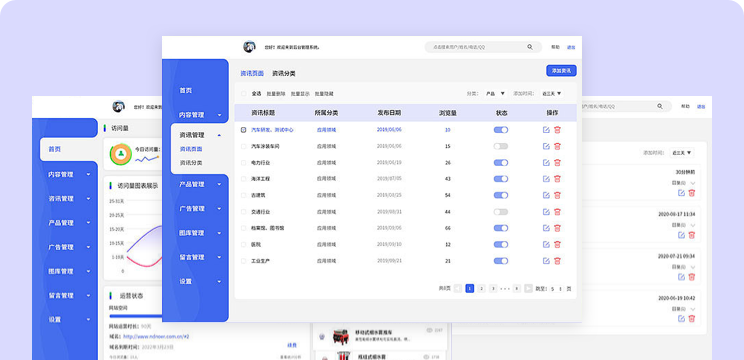Enable status switch for 汽车涂装车间
Screen dimensions: 744x360
click(x=501, y=146)
